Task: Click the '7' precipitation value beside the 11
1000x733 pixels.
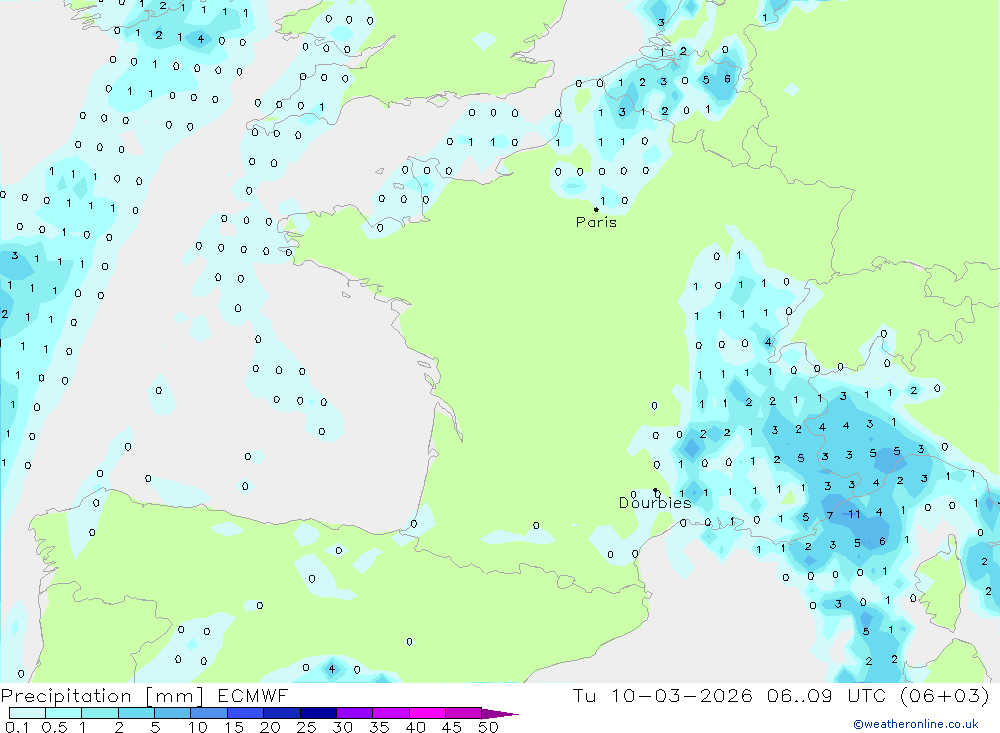Action: 830,515
